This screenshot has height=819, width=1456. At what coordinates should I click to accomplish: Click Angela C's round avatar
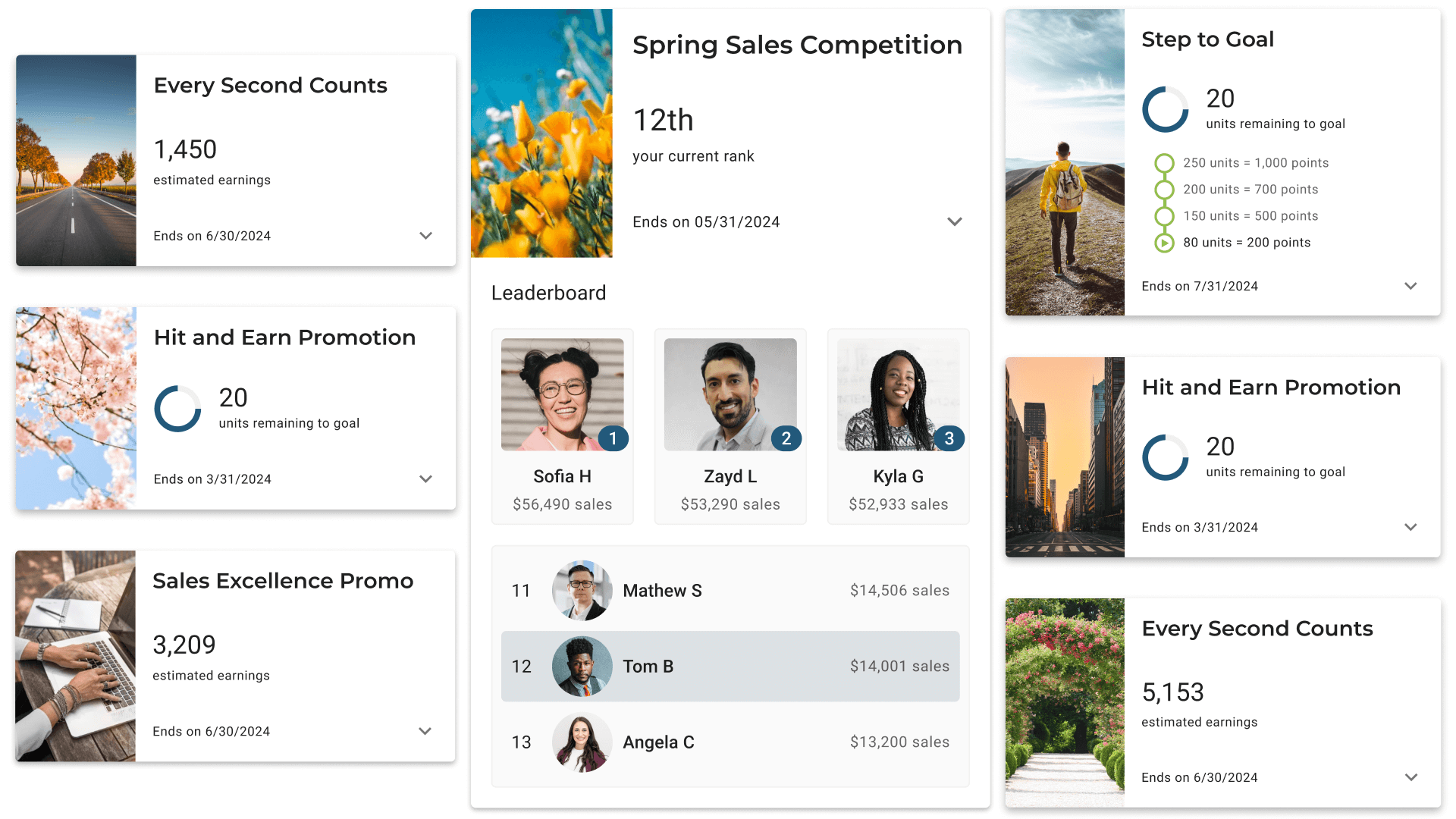[582, 742]
